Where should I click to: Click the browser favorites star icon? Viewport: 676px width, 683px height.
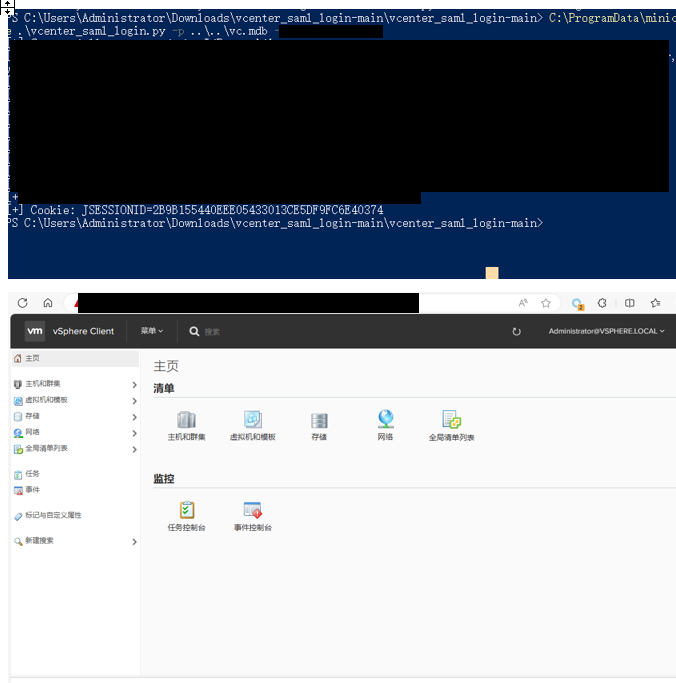546,303
